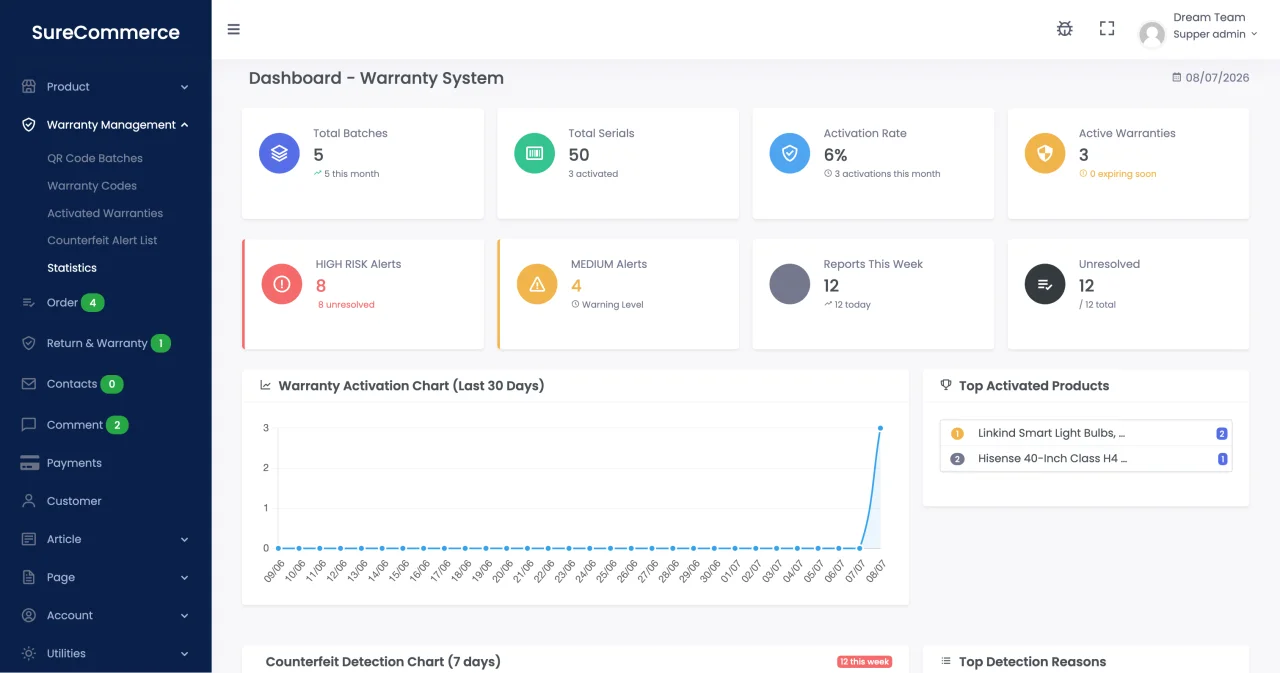Expand the Account submenu chevron

pos(185,615)
